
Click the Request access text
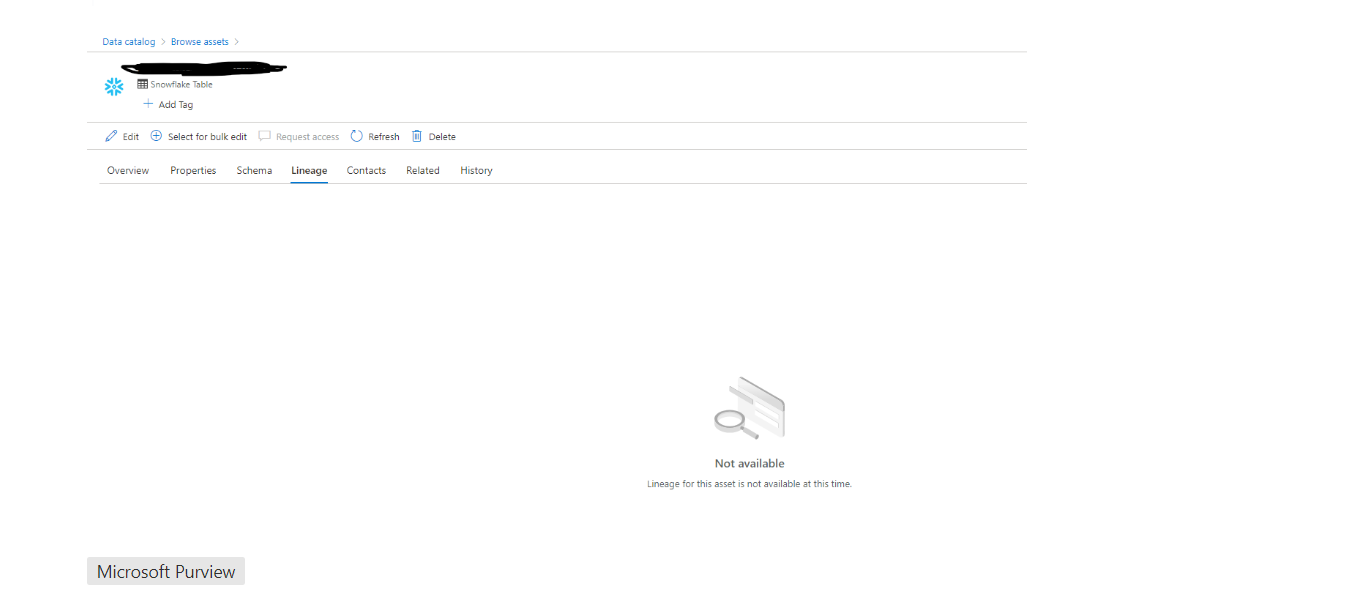tap(308, 137)
